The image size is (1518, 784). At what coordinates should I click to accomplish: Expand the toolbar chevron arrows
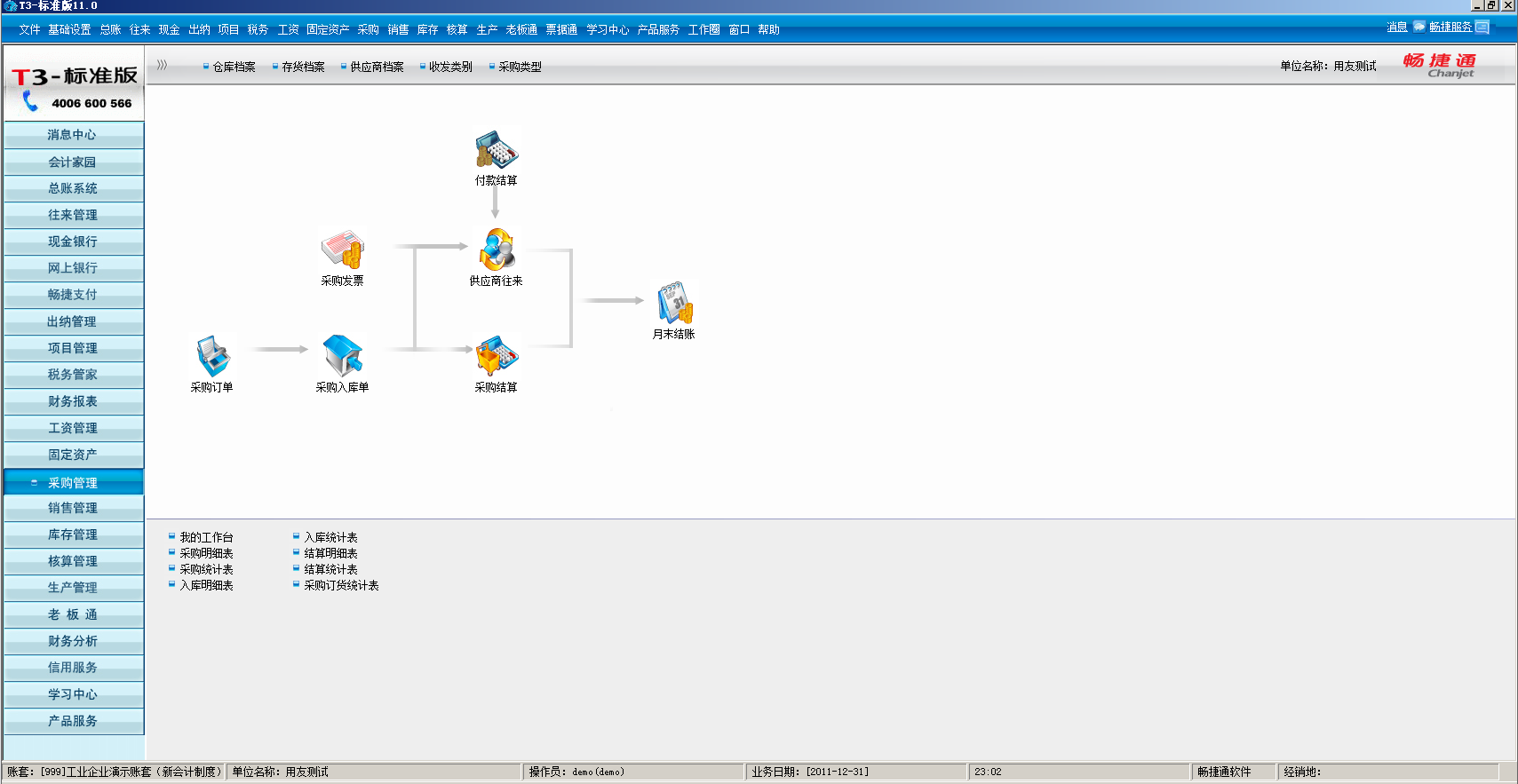[162, 65]
